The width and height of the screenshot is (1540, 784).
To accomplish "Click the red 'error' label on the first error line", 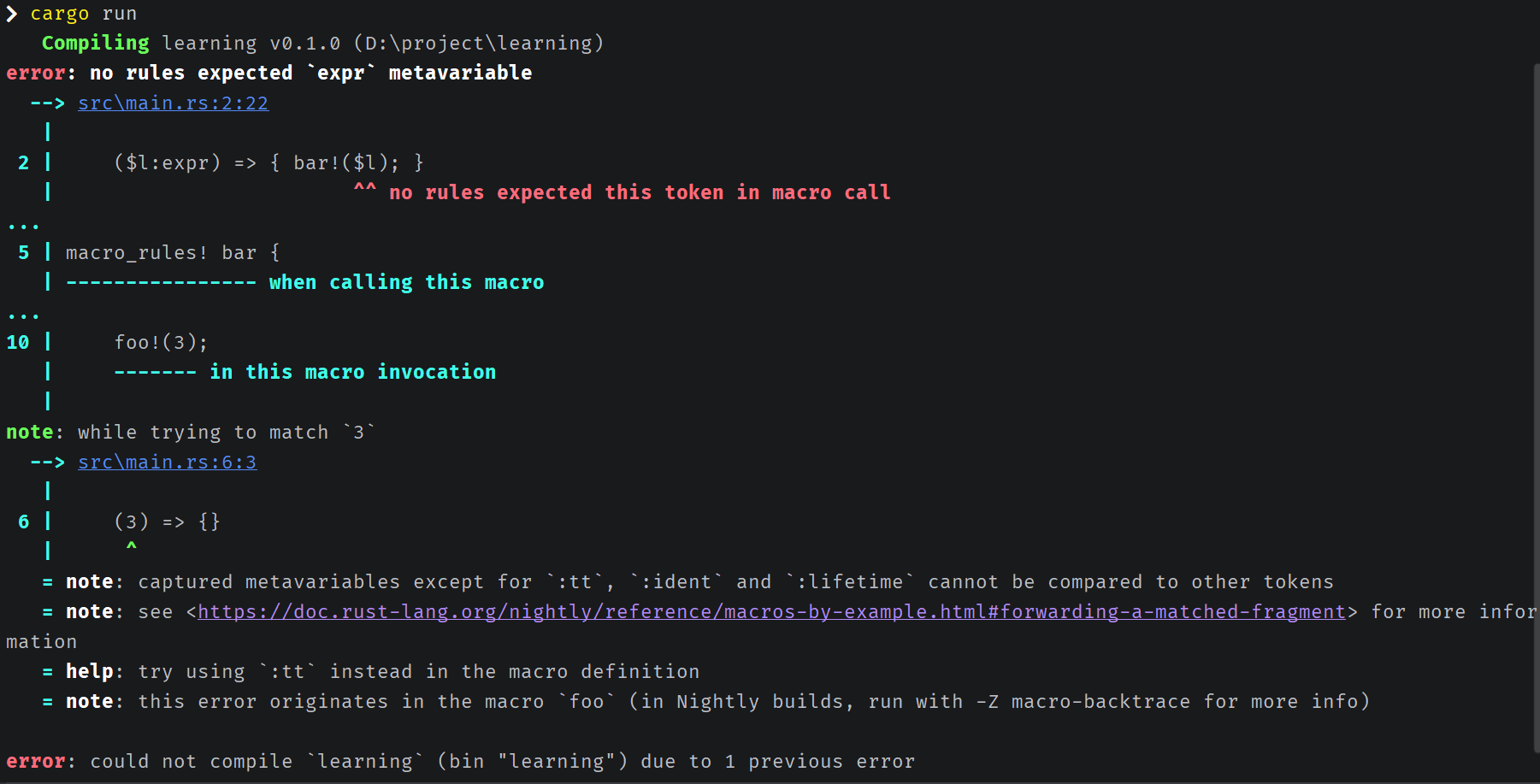I will pyautogui.click(x=35, y=74).
